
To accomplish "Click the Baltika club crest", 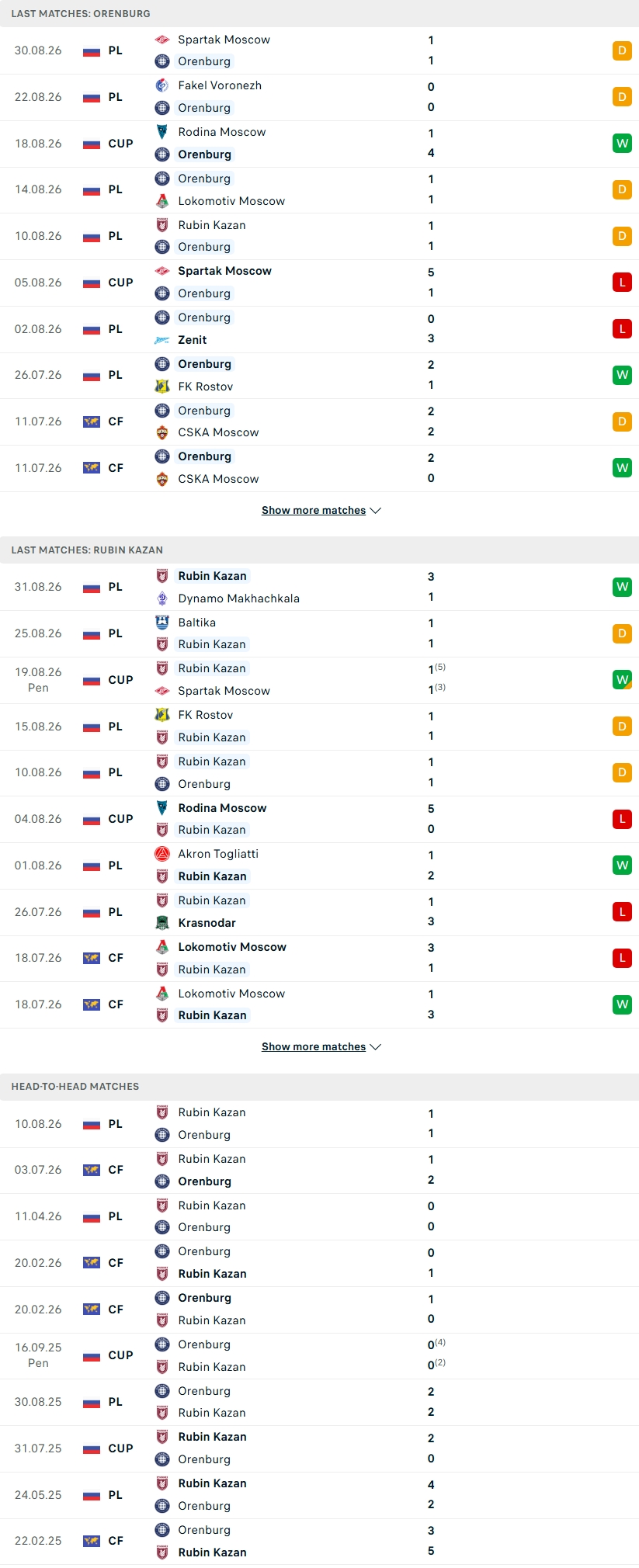I will tap(162, 623).
